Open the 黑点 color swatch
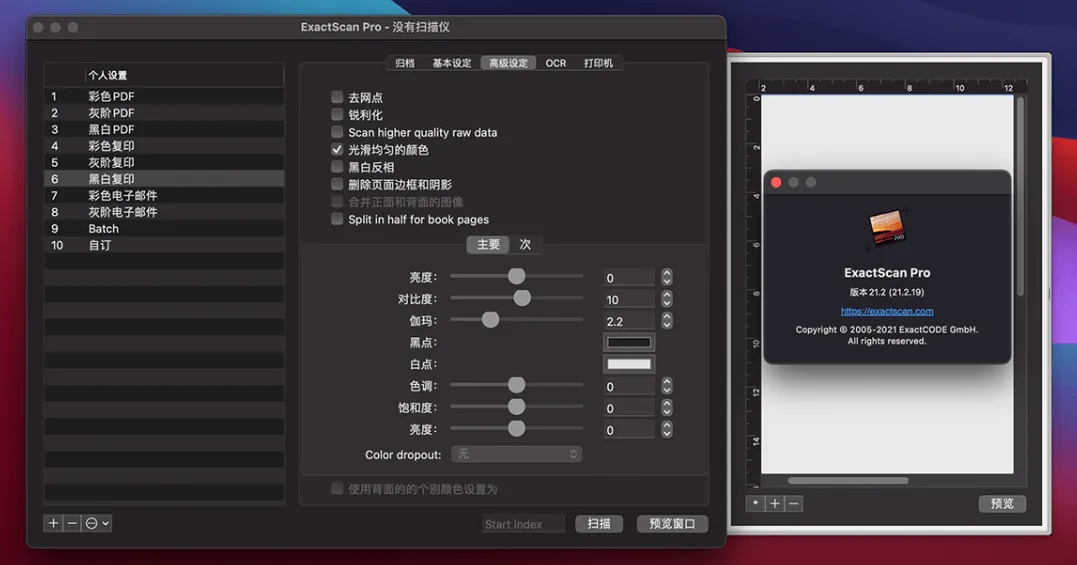Viewport: 1077px width, 565px height. coord(628,343)
